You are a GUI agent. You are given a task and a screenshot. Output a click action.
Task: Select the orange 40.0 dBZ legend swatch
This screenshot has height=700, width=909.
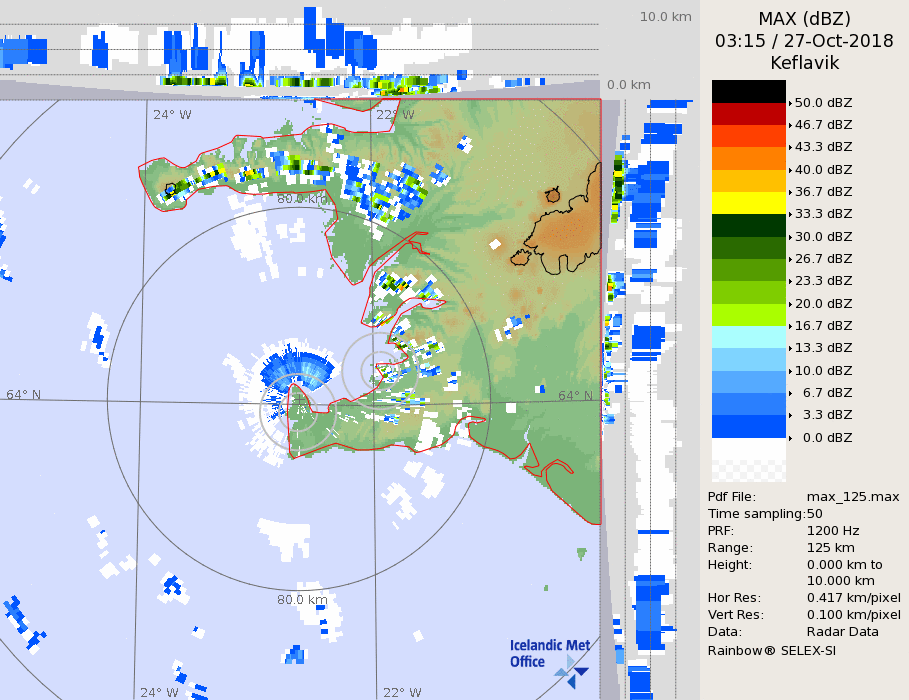pyautogui.click(x=748, y=158)
